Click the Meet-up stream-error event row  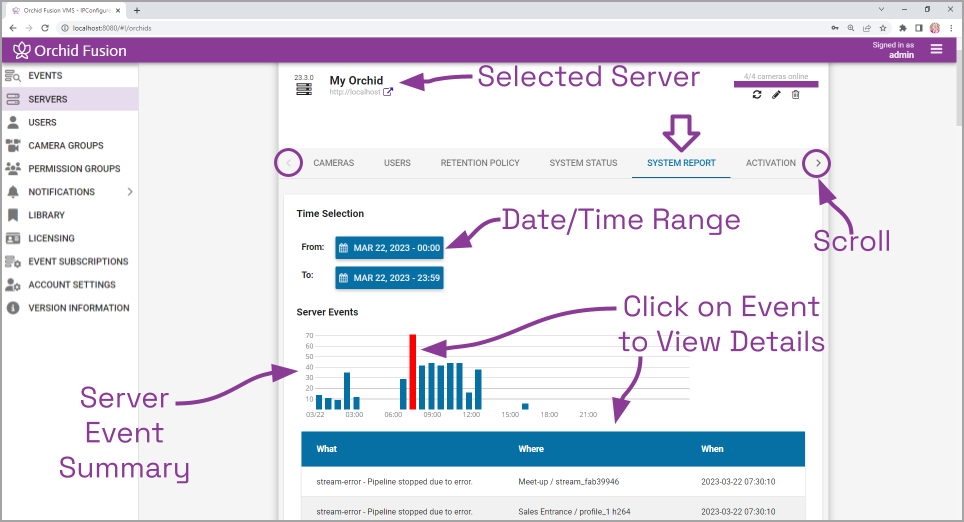(x=553, y=482)
